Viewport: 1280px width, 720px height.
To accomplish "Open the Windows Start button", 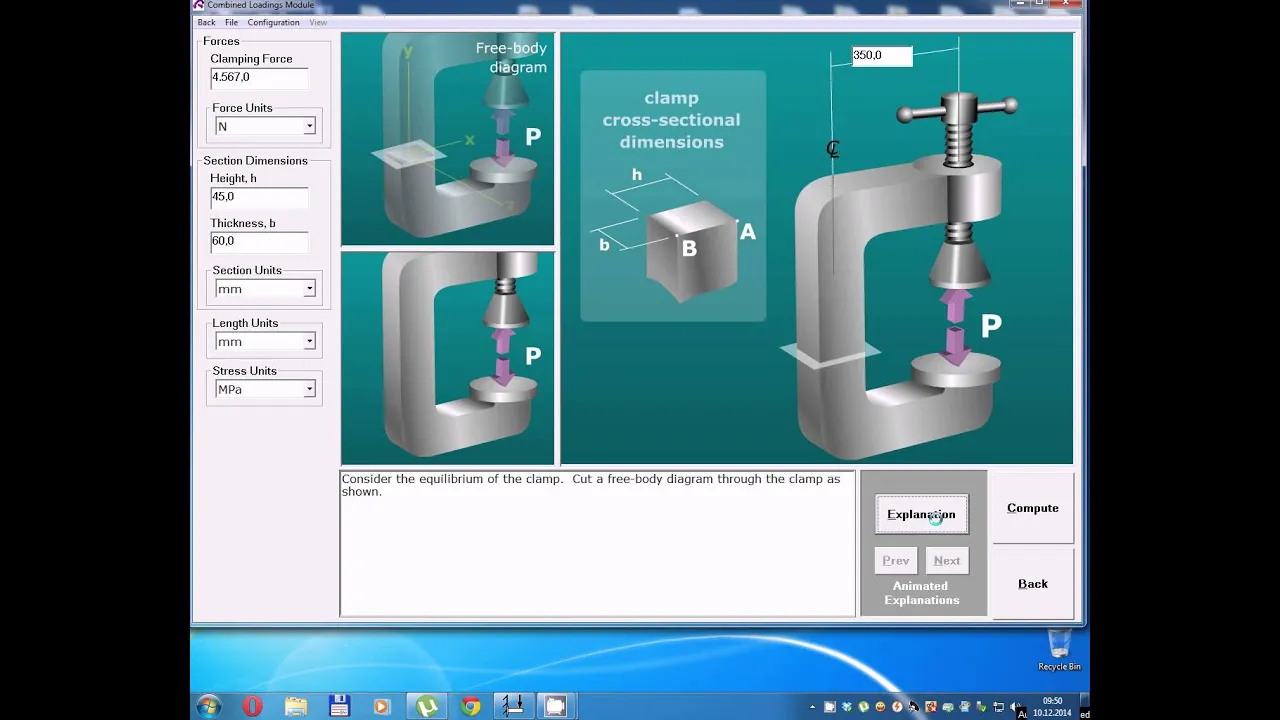I will [x=208, y=707].
